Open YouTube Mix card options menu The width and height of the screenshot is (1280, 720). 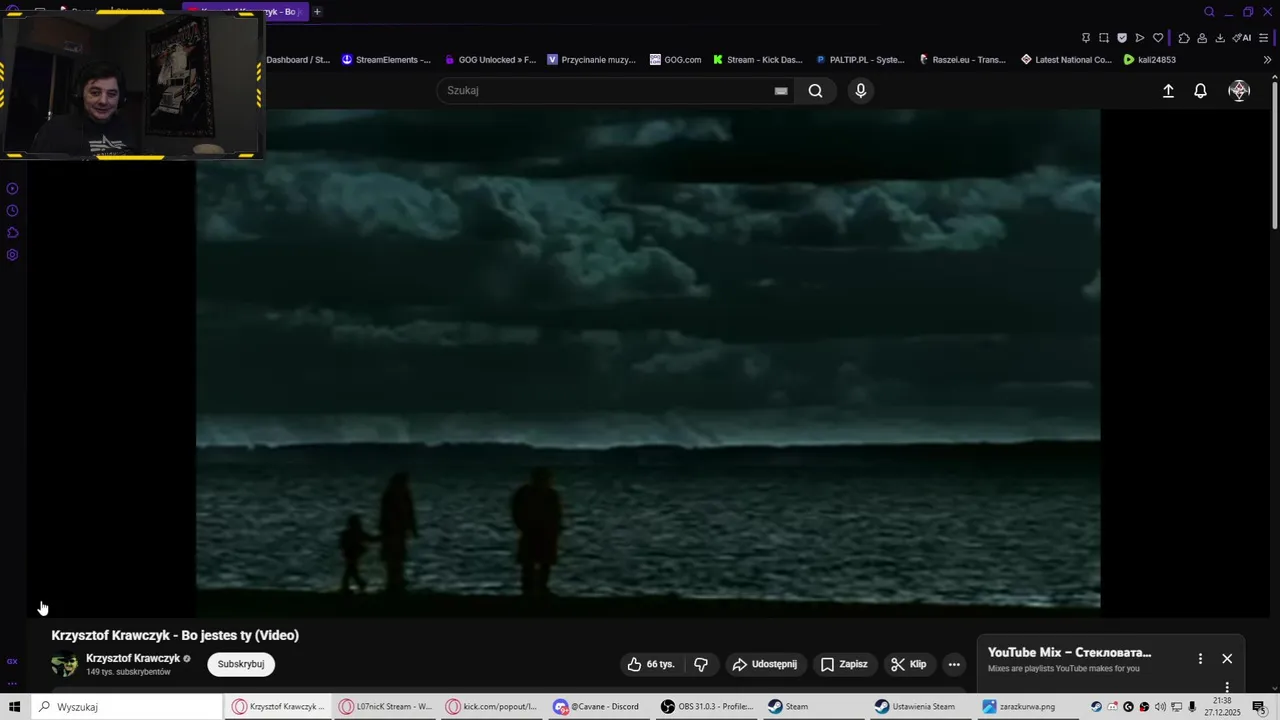[x=1200, y=659]
